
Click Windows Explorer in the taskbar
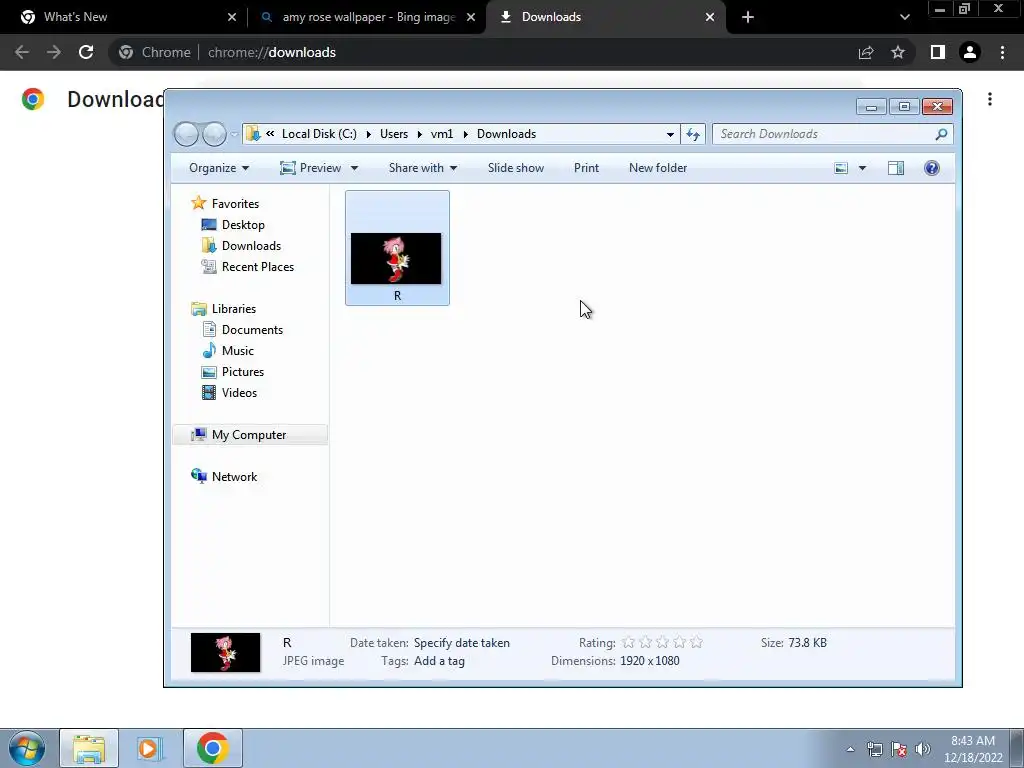click(x=89, y=748)
